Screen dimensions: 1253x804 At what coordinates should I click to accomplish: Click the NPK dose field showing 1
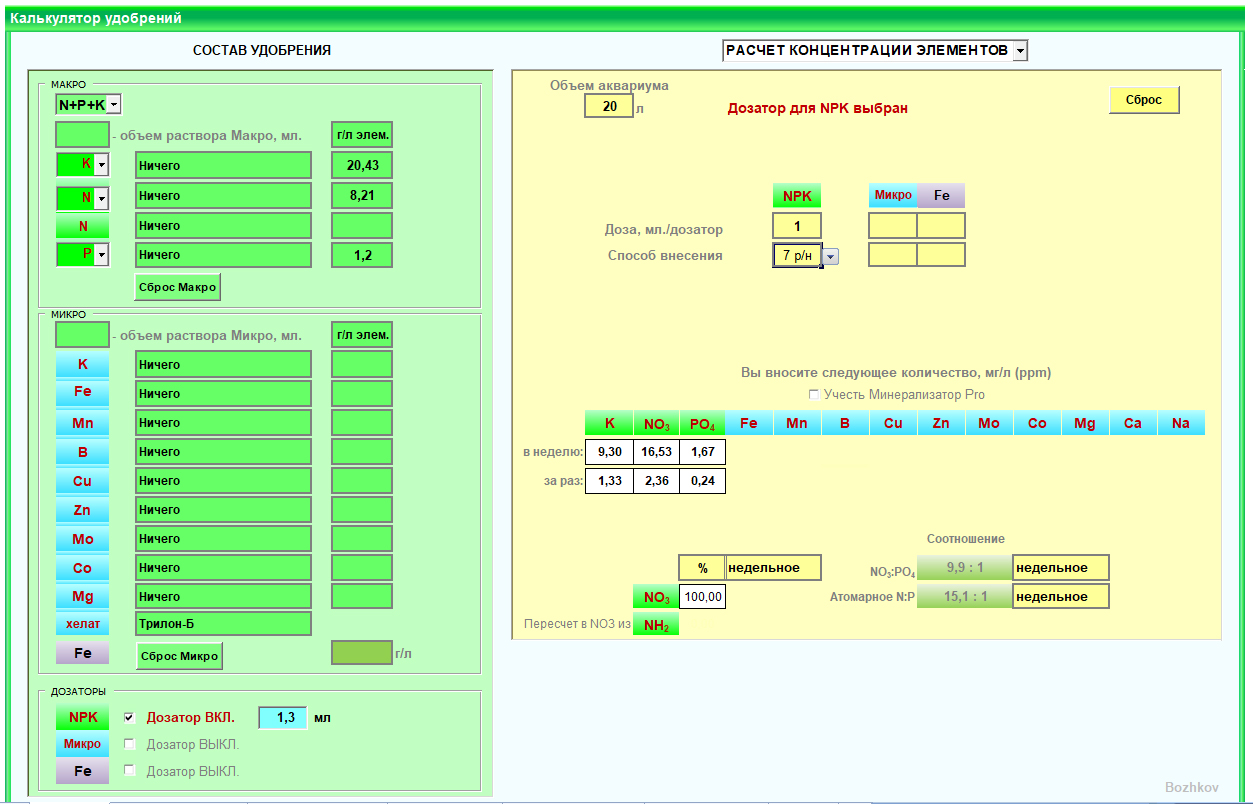point(797,227)
